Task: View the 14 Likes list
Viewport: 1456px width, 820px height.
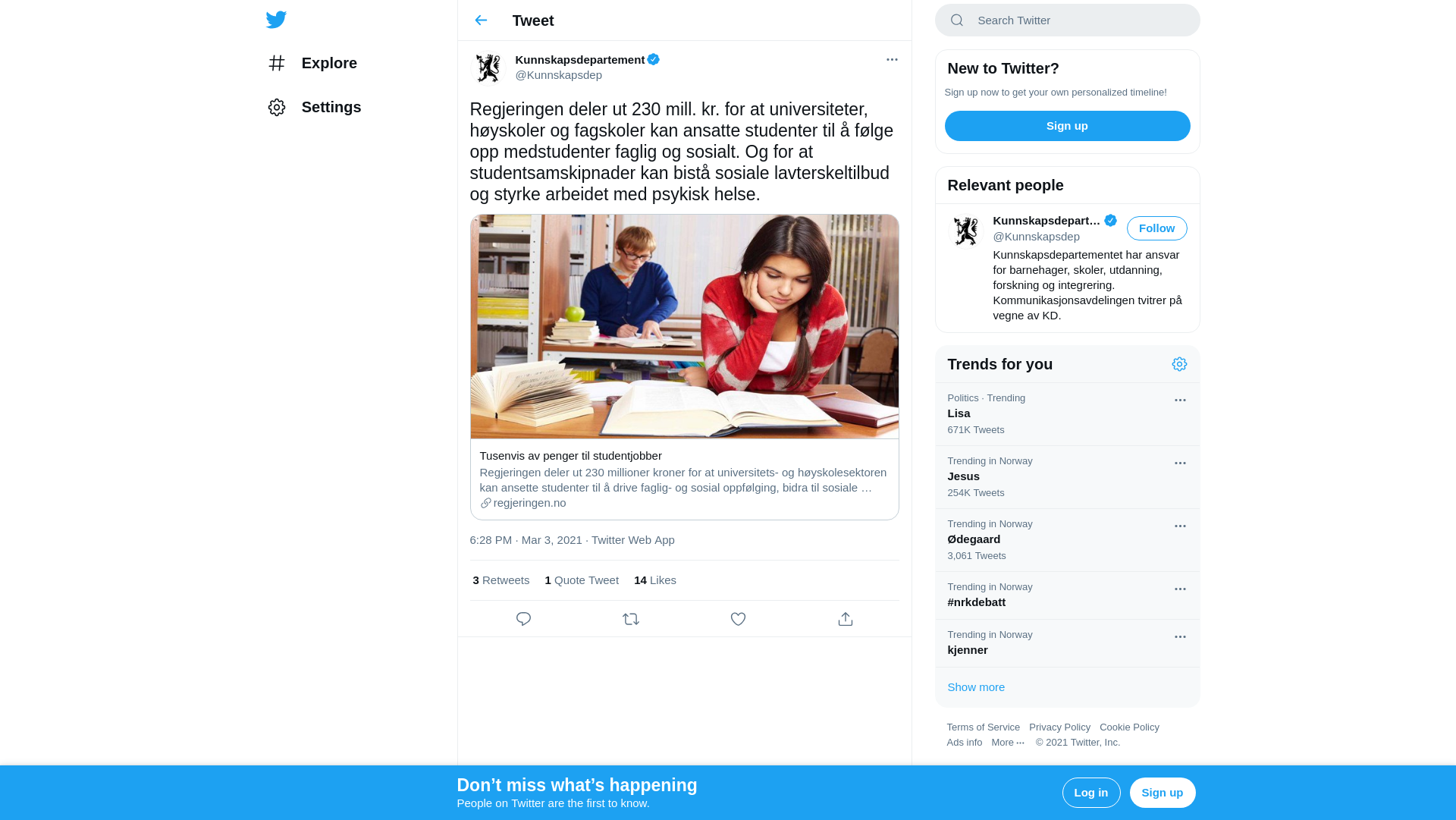Action: click(x=655, y=580)
